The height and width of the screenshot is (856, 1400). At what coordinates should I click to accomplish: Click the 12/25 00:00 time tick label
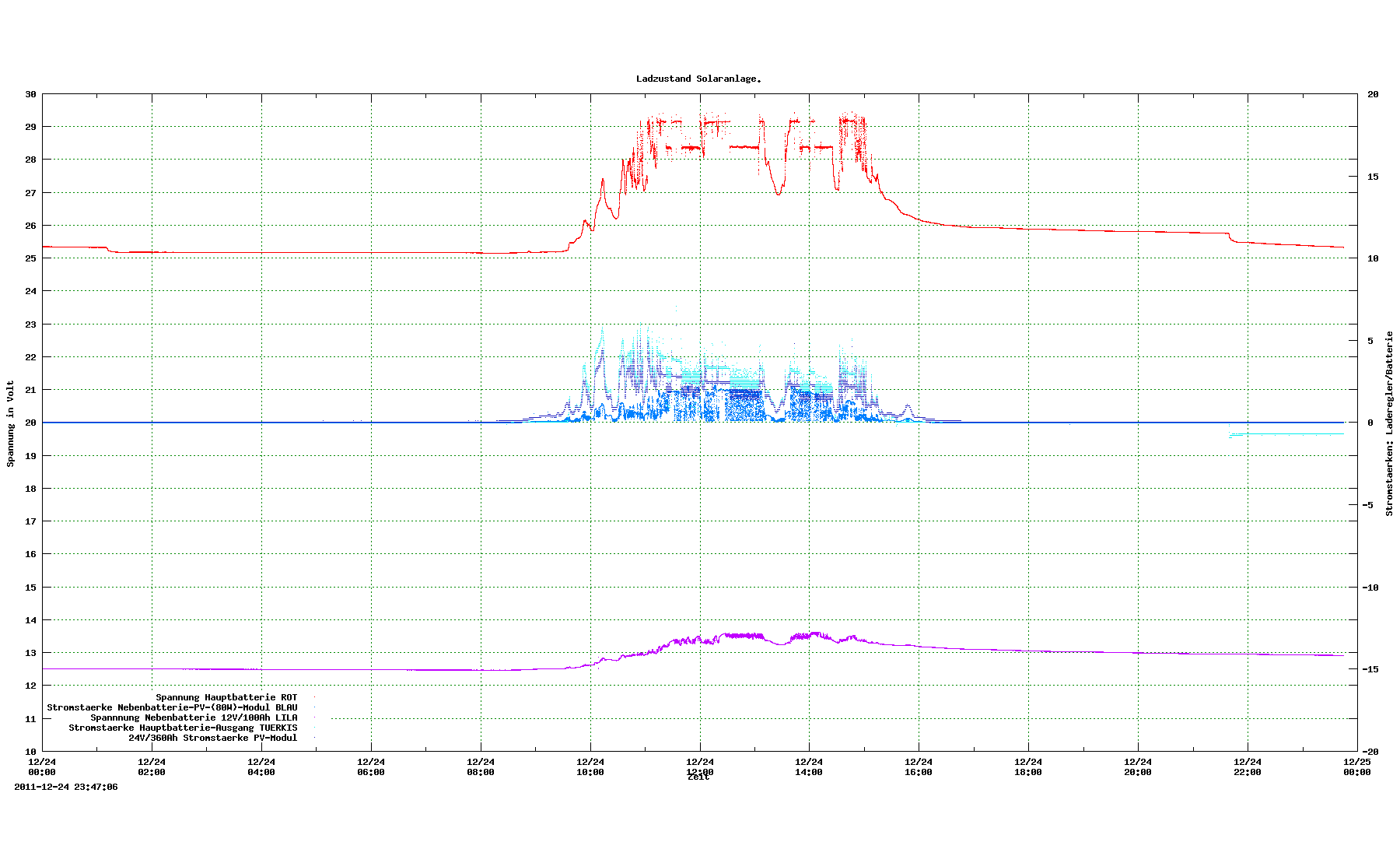click(x=1357, y=767)
